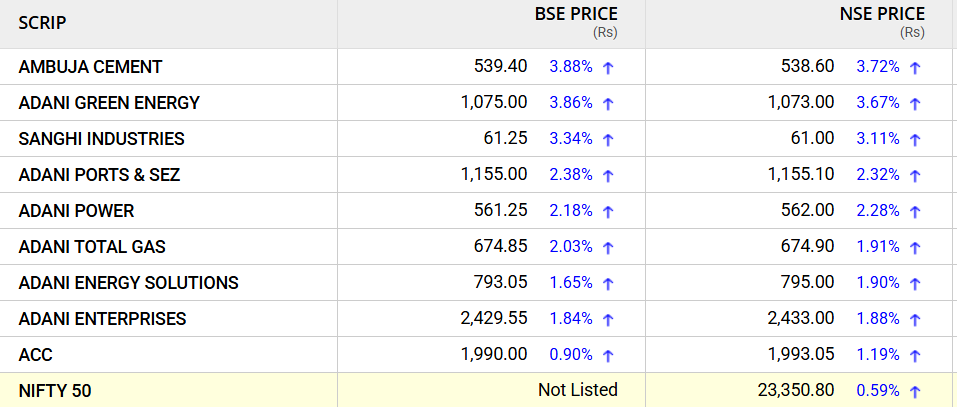Click the NSE PRICE column header
This screenshot has height=407, width=957.
883,14
